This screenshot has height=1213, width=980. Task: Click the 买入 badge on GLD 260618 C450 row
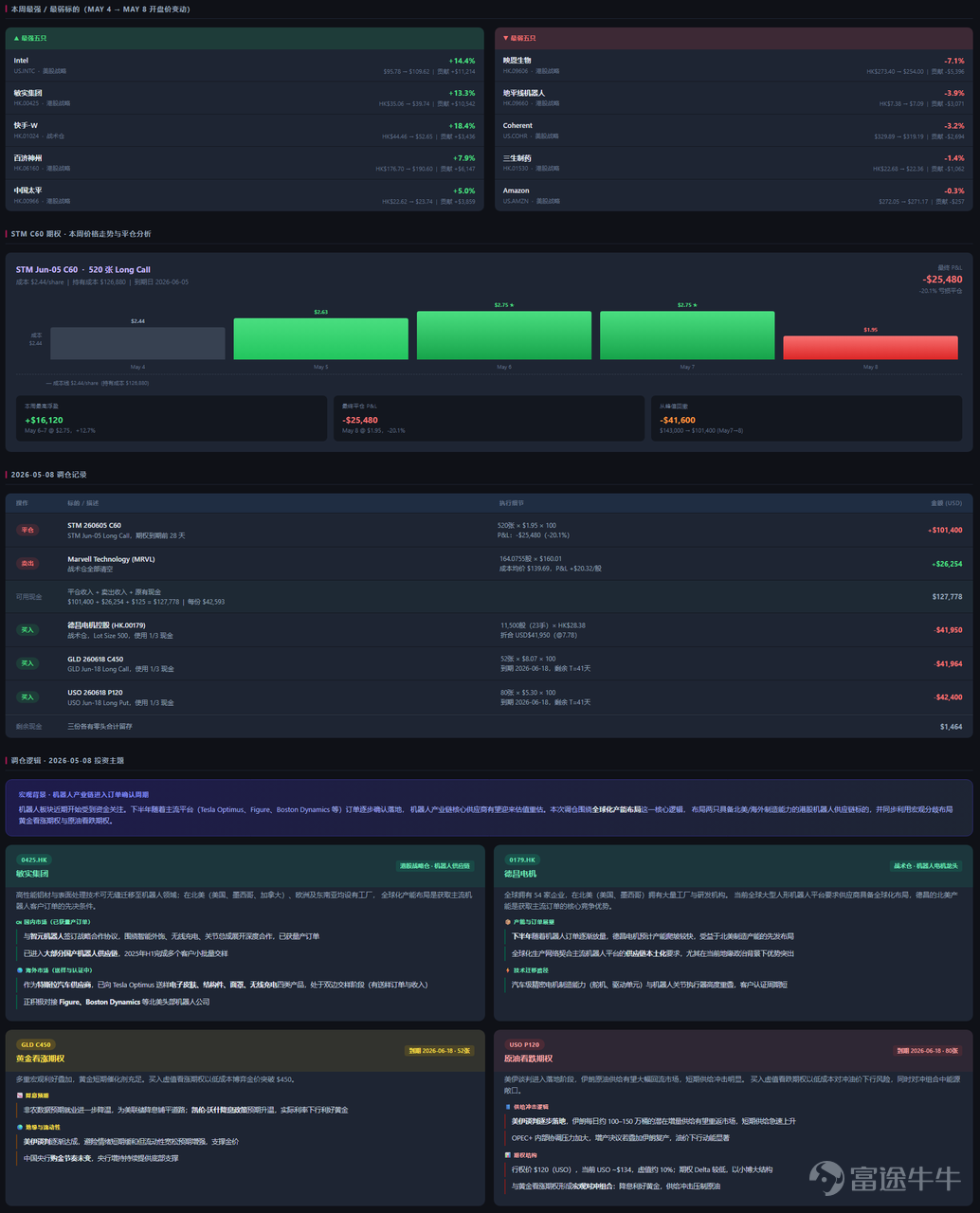coord(27,663)
